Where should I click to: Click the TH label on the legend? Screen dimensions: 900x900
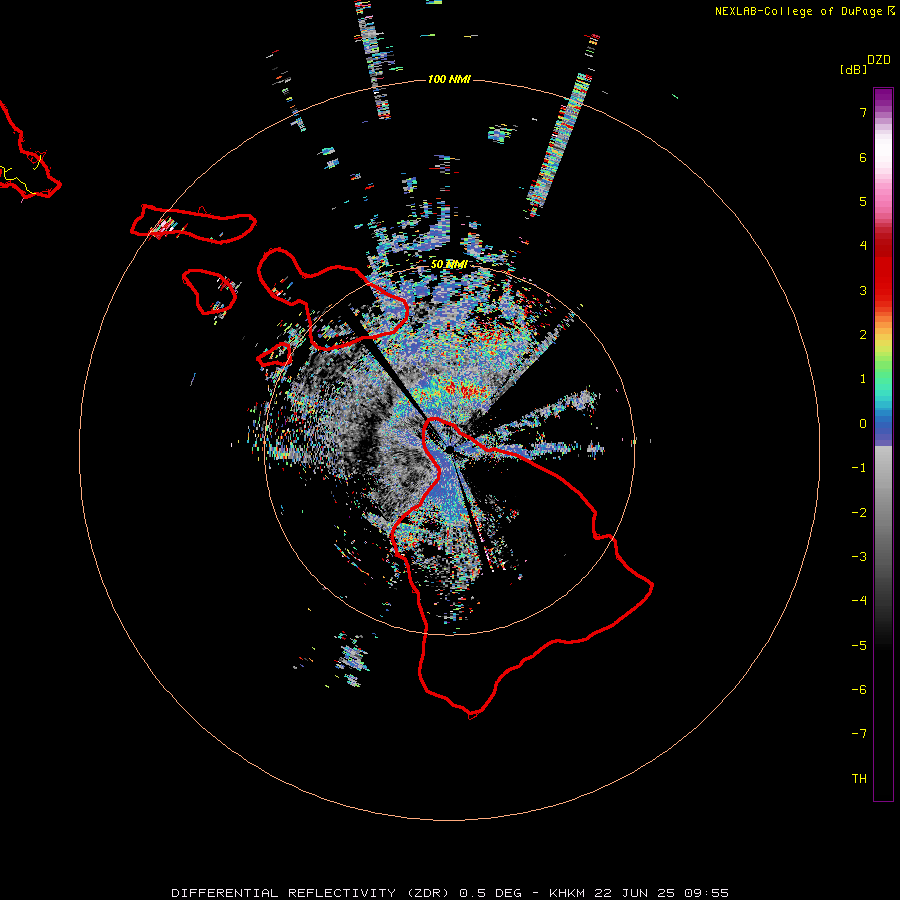[x=859, y=779]
